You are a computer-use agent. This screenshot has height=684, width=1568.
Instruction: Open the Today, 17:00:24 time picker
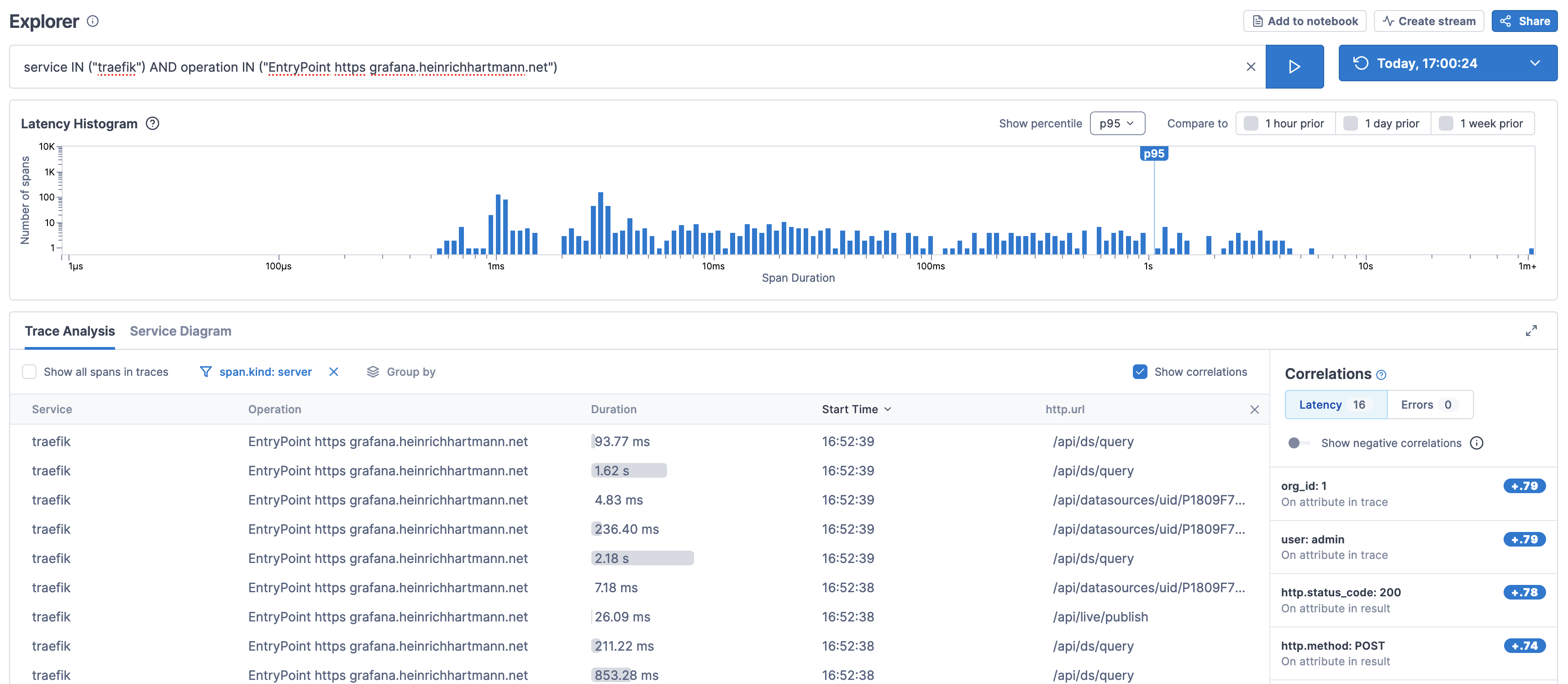[x=1447, y=63]
